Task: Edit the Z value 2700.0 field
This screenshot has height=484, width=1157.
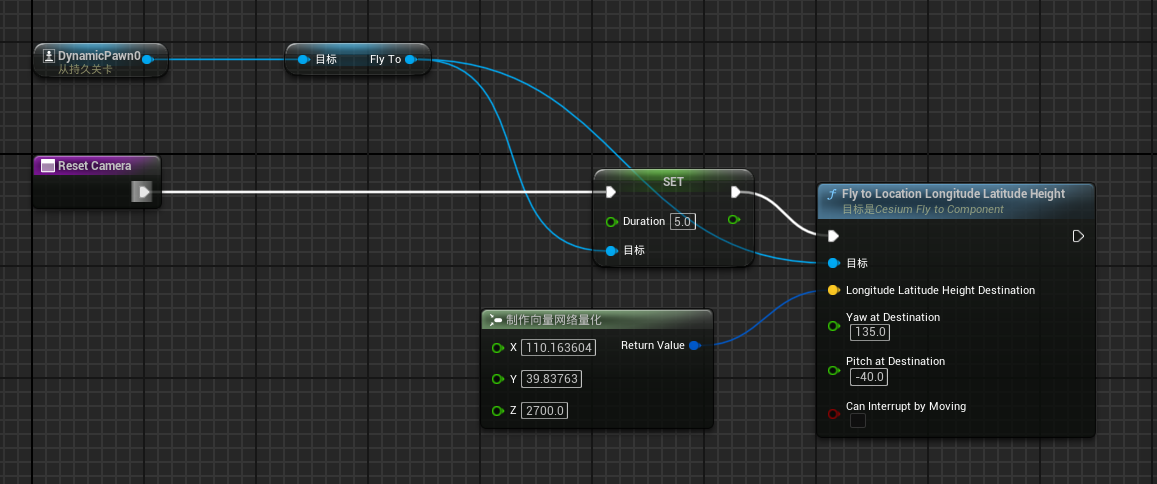Action: (x=545, y=411)
